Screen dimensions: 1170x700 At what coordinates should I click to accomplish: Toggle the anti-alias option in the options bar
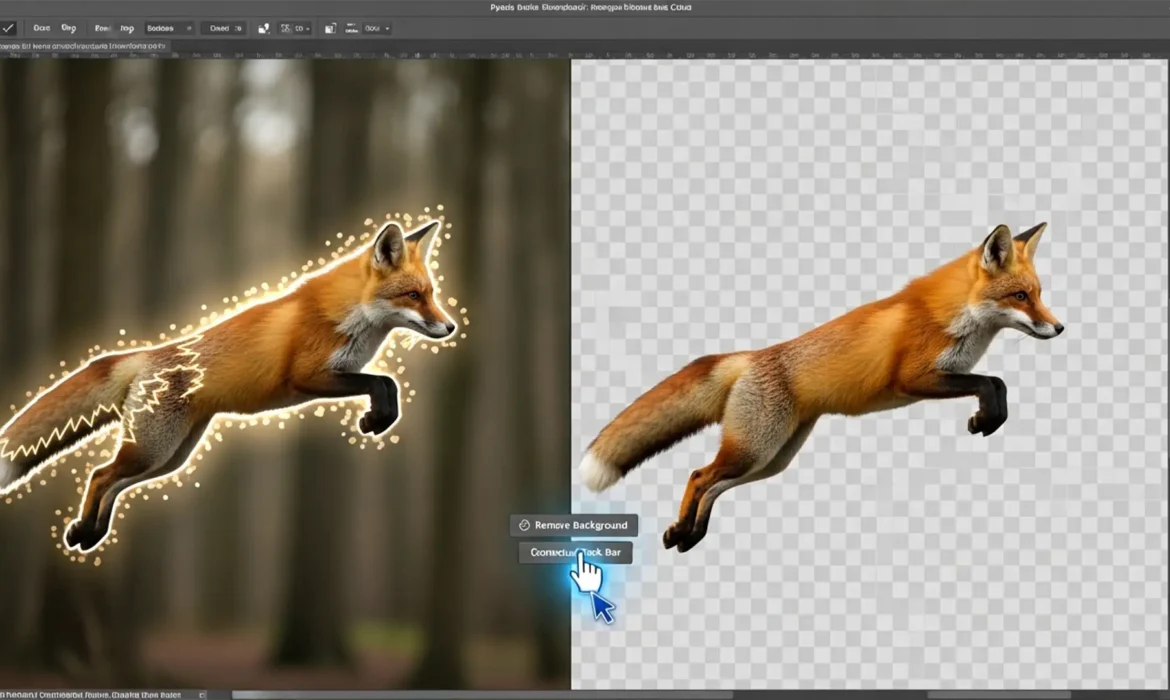tap(68, 28)
